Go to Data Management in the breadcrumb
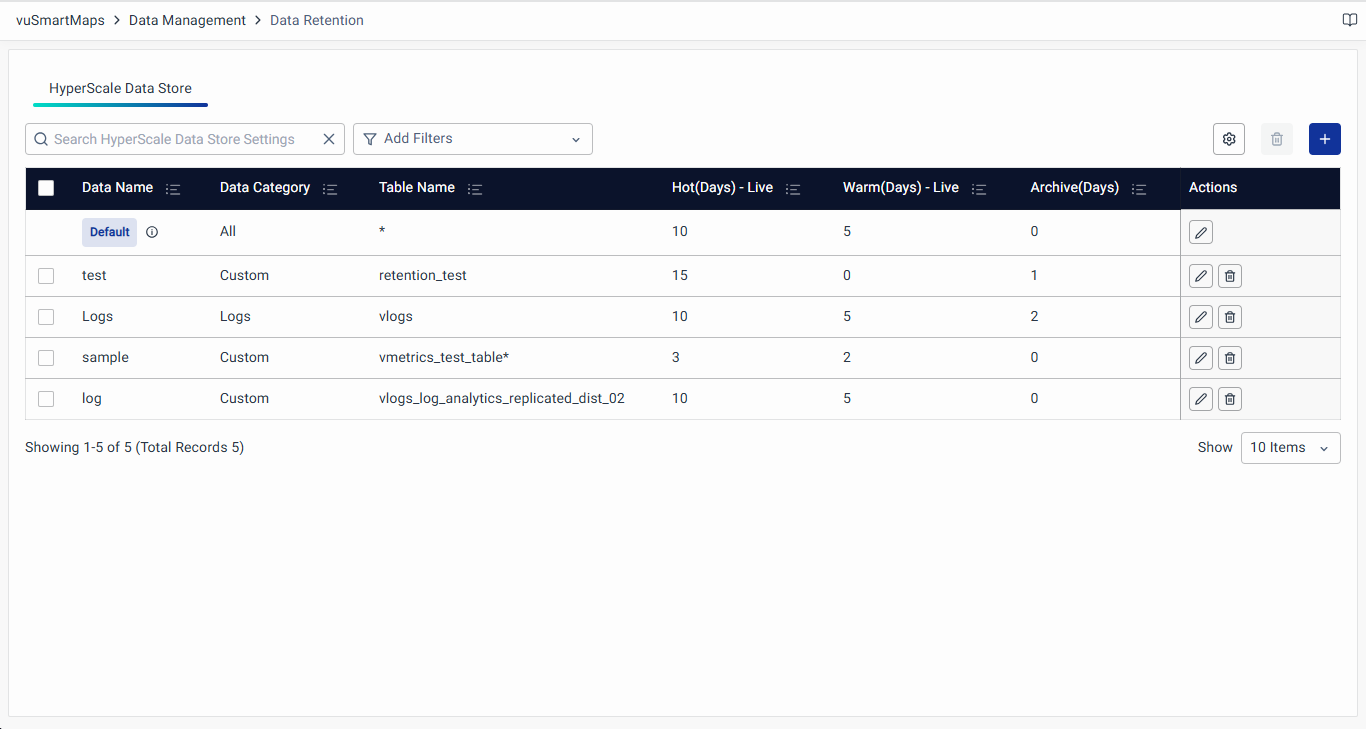This screenshot has width=1366, height=729. (x=187, y=20)
